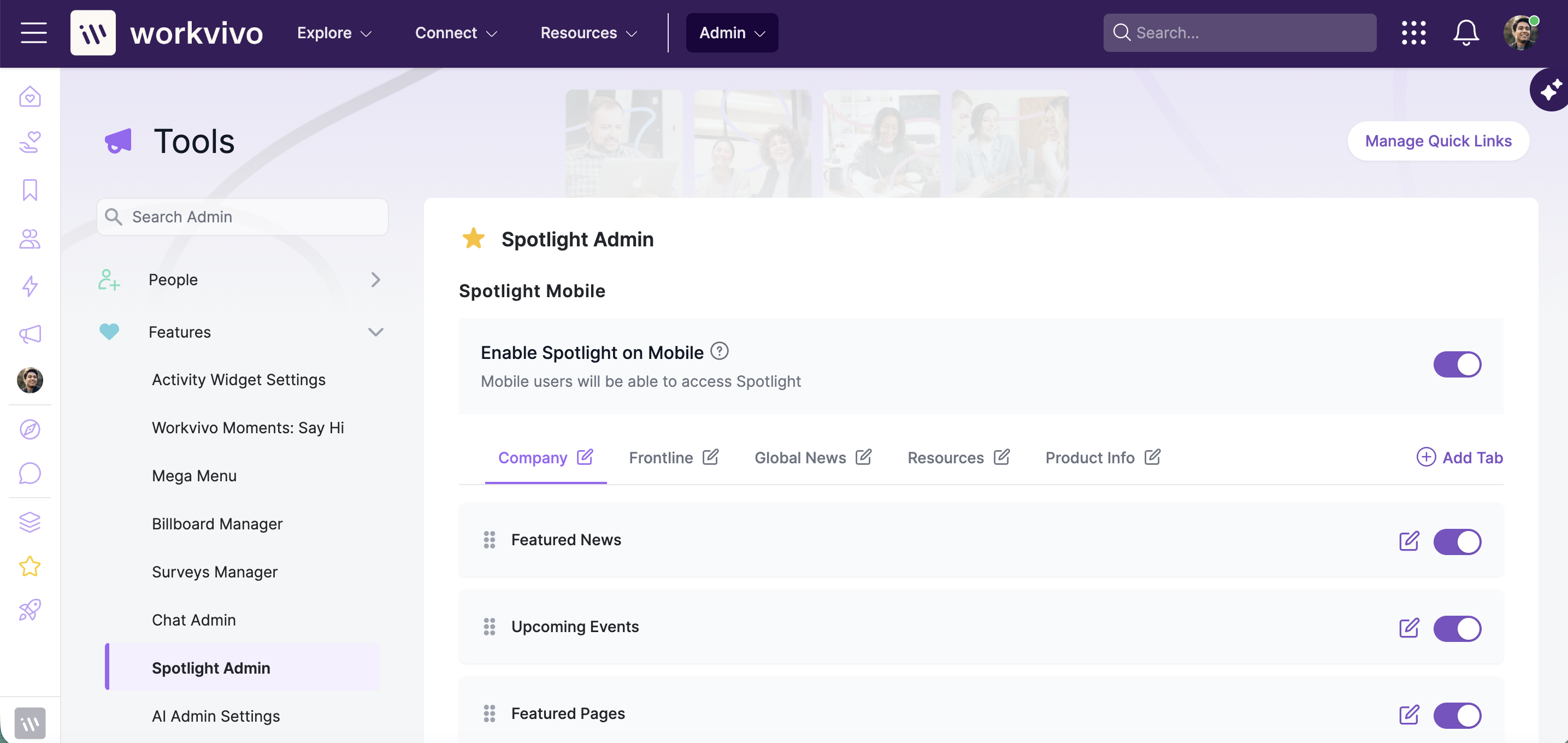The image size is (1568, 743).
Task: Edit the Featured News section
Action: pyautogui.click(x=1408, y=541)
